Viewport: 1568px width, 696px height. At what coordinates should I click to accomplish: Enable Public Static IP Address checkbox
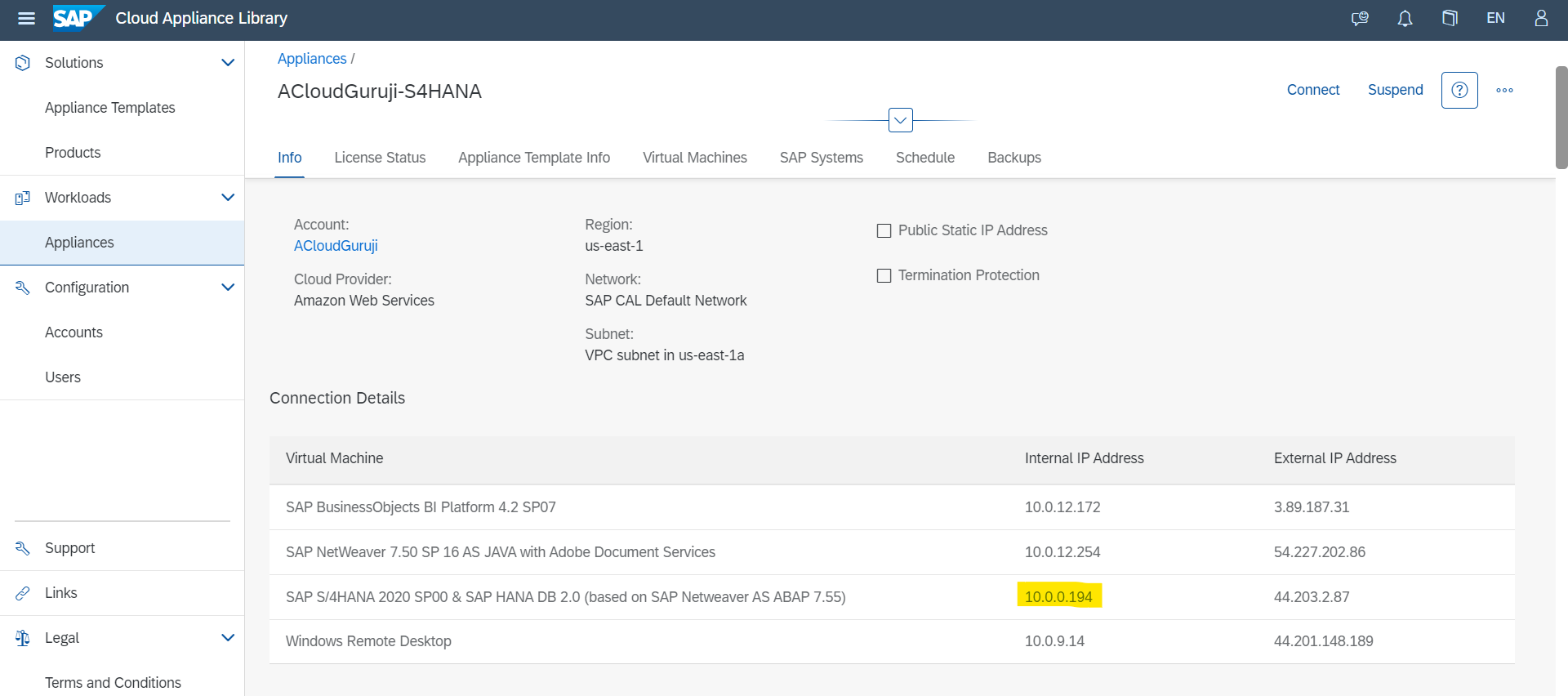[x=884, y=231]
